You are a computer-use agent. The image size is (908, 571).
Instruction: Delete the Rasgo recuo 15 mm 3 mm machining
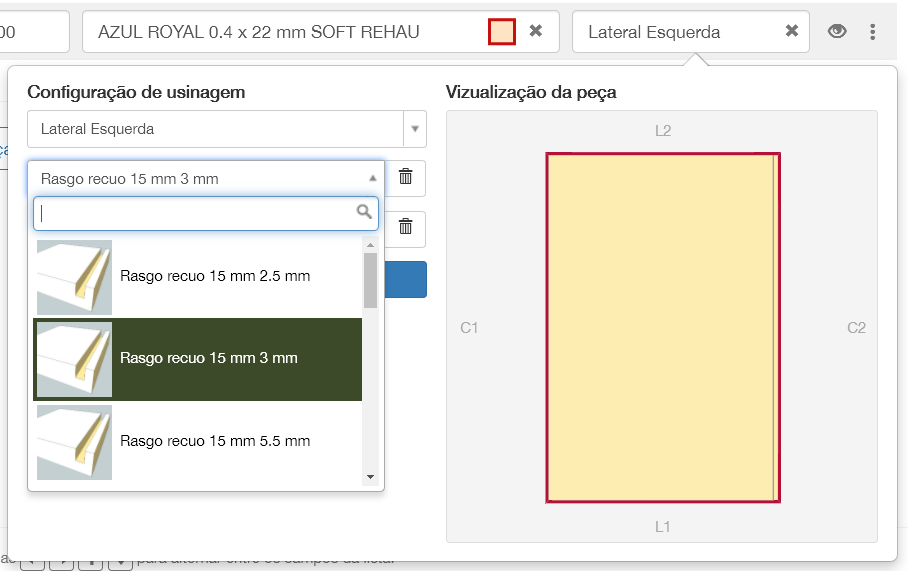(x=405, y=178)
